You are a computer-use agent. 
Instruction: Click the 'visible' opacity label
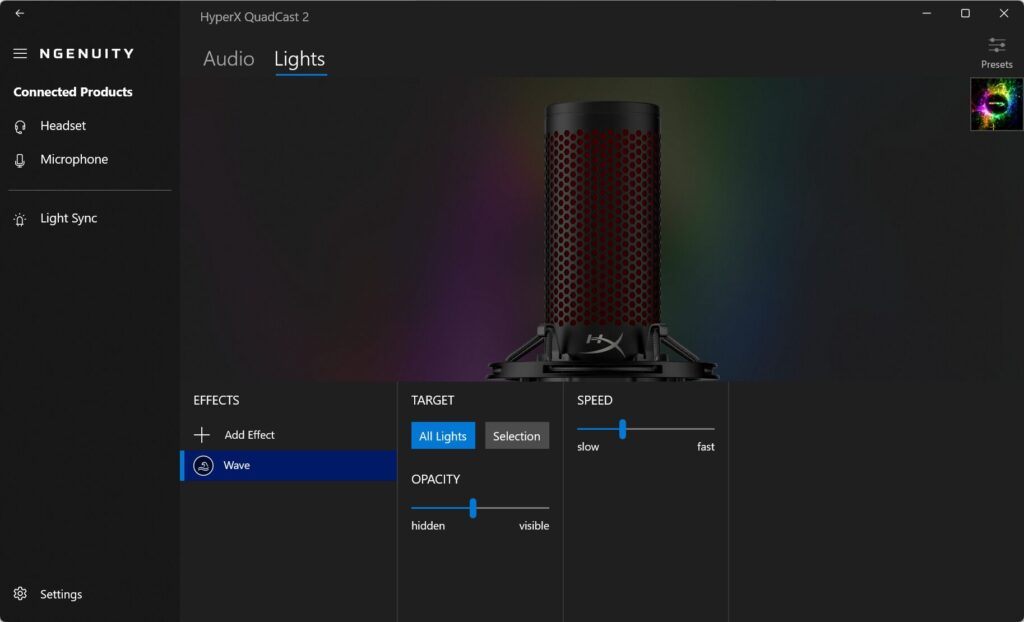pos(534,526)
